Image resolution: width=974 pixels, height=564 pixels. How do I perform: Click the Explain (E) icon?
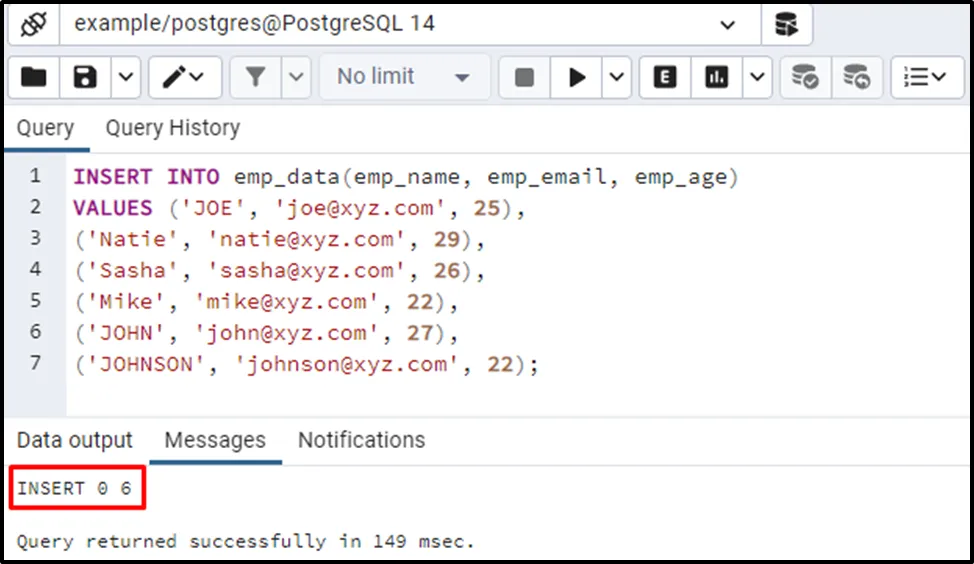coord(665,77)
